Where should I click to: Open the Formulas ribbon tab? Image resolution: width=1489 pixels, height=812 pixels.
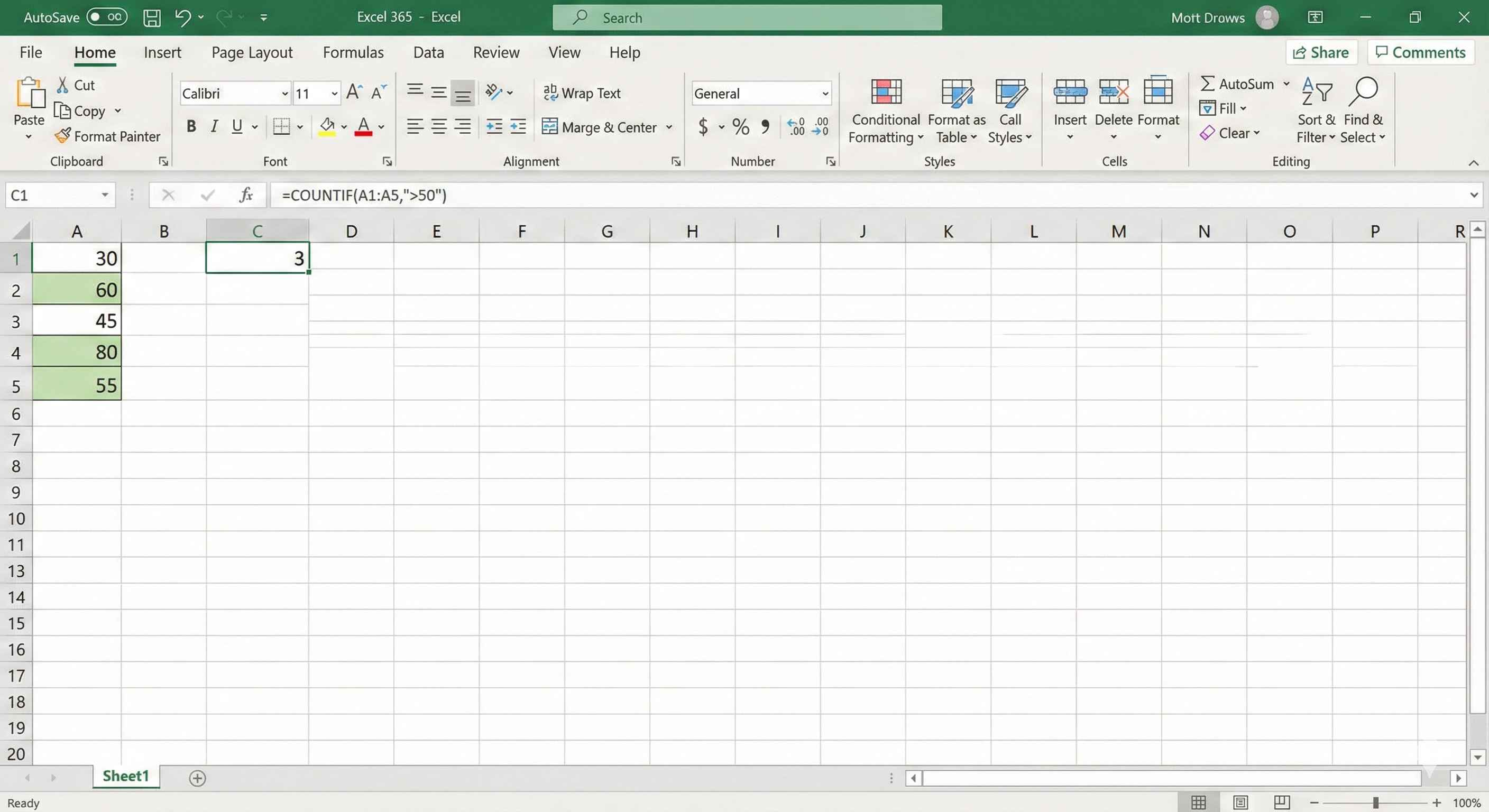353,52
